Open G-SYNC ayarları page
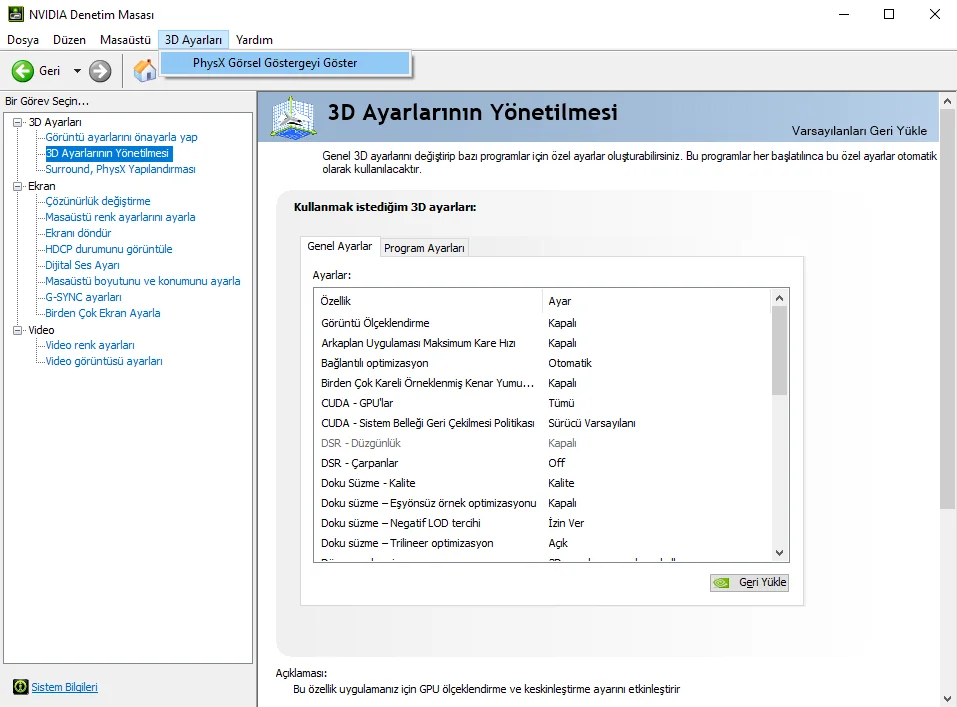Image resolution: width=957 pixels, height=707 pixels. [84, 297]
